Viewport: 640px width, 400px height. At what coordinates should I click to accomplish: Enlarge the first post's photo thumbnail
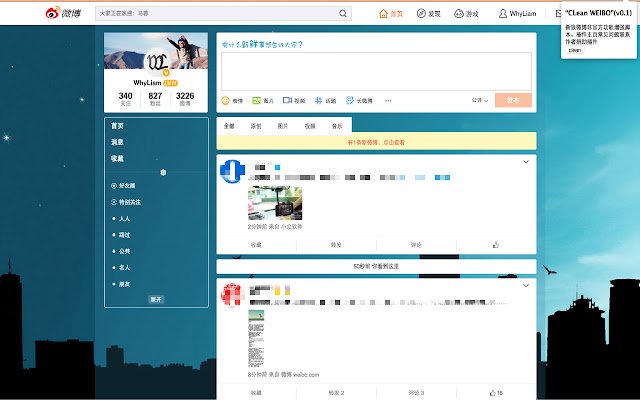(x=275, y=203)
